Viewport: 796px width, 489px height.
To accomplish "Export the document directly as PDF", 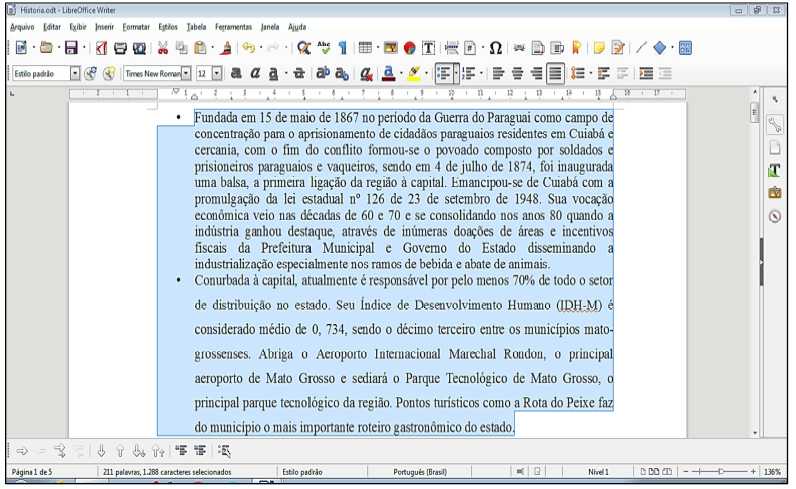I will [x=101, y=48].
